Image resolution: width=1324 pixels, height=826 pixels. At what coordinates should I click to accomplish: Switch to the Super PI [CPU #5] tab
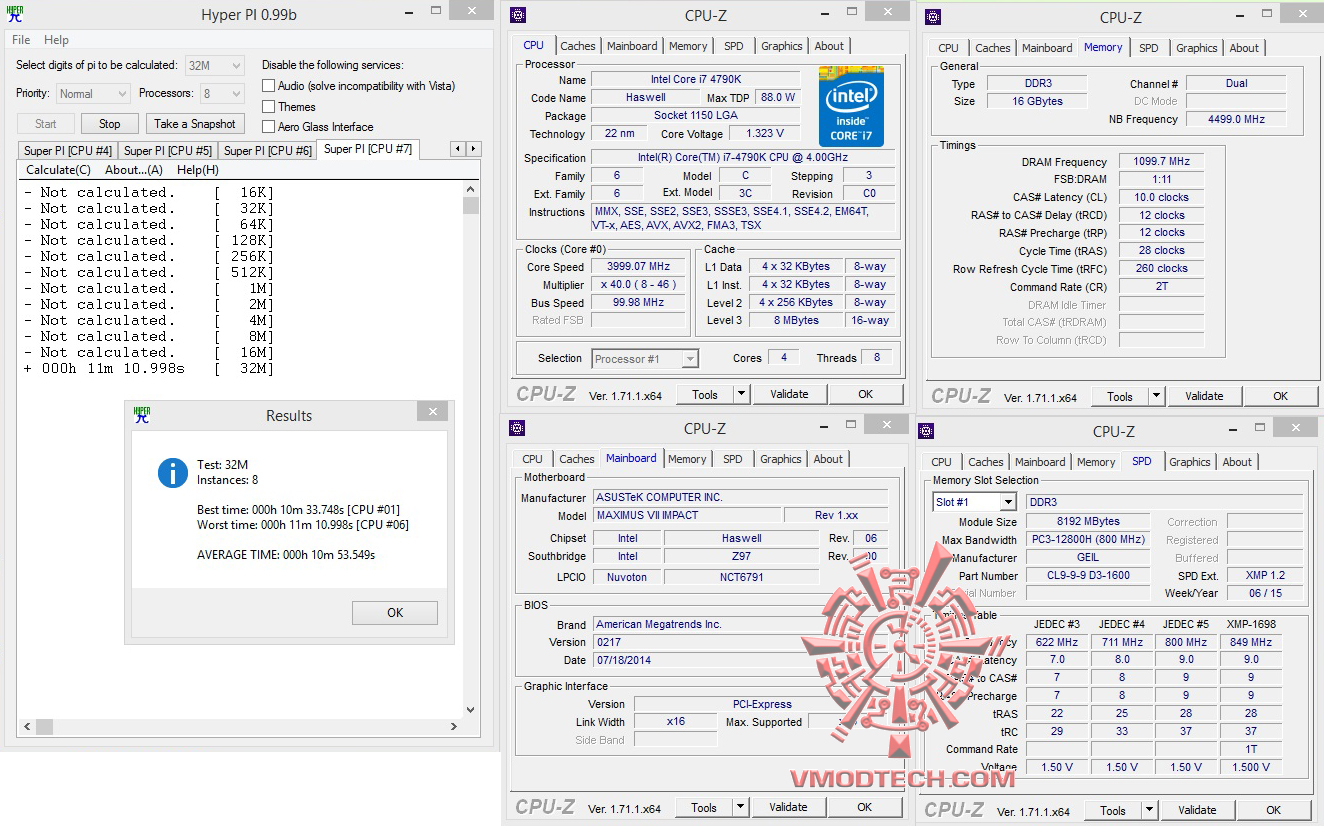tap(168, 151)
